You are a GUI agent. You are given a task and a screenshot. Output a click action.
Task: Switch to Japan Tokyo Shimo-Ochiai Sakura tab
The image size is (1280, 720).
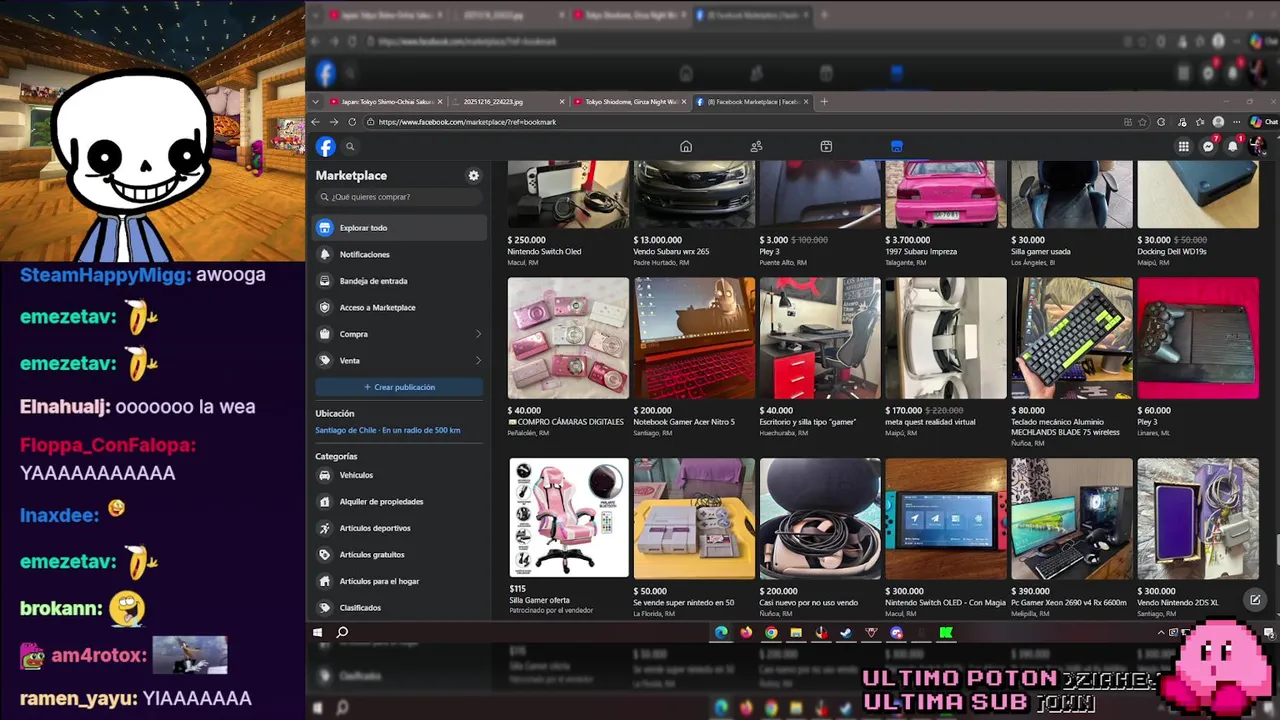click(387, 101)
